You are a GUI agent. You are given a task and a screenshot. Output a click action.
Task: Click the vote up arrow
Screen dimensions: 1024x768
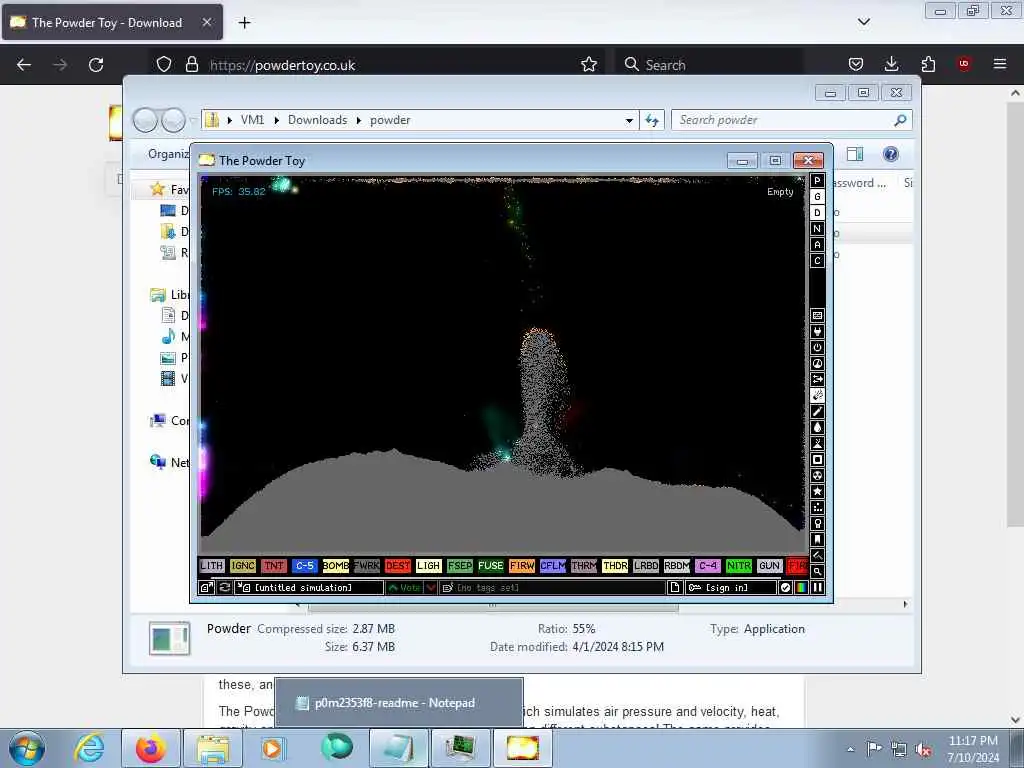coord(405,588)
